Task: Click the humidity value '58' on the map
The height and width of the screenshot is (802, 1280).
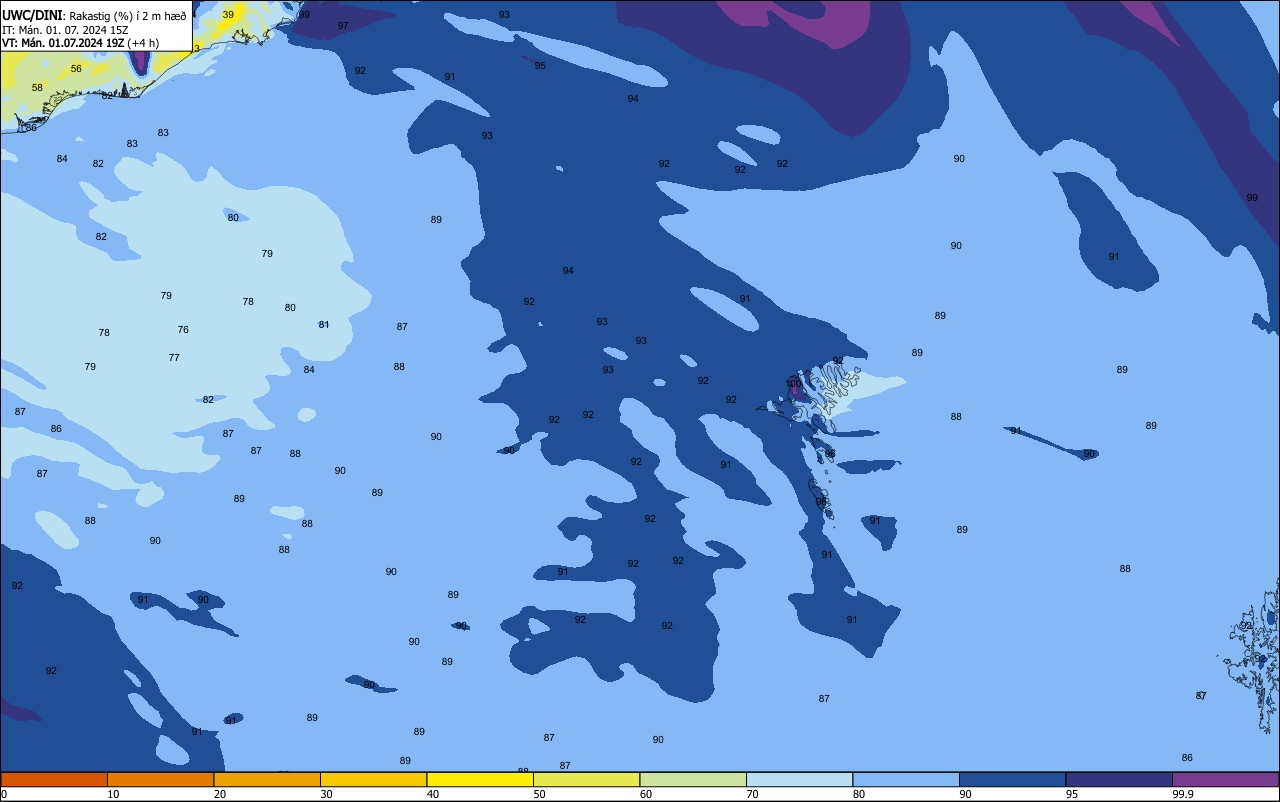Action: tap(37, 88)
